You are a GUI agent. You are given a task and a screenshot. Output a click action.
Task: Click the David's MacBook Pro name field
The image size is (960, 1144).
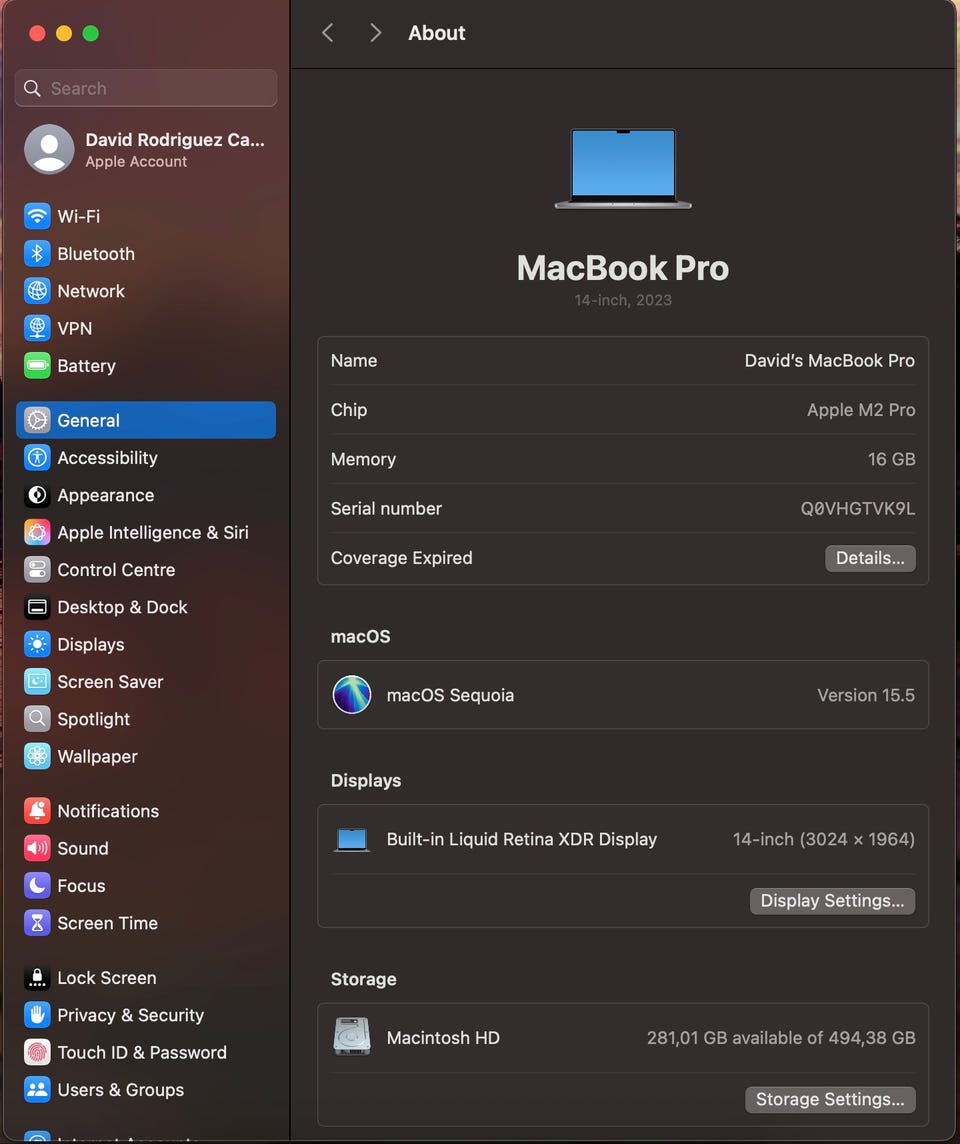[829, 360]
